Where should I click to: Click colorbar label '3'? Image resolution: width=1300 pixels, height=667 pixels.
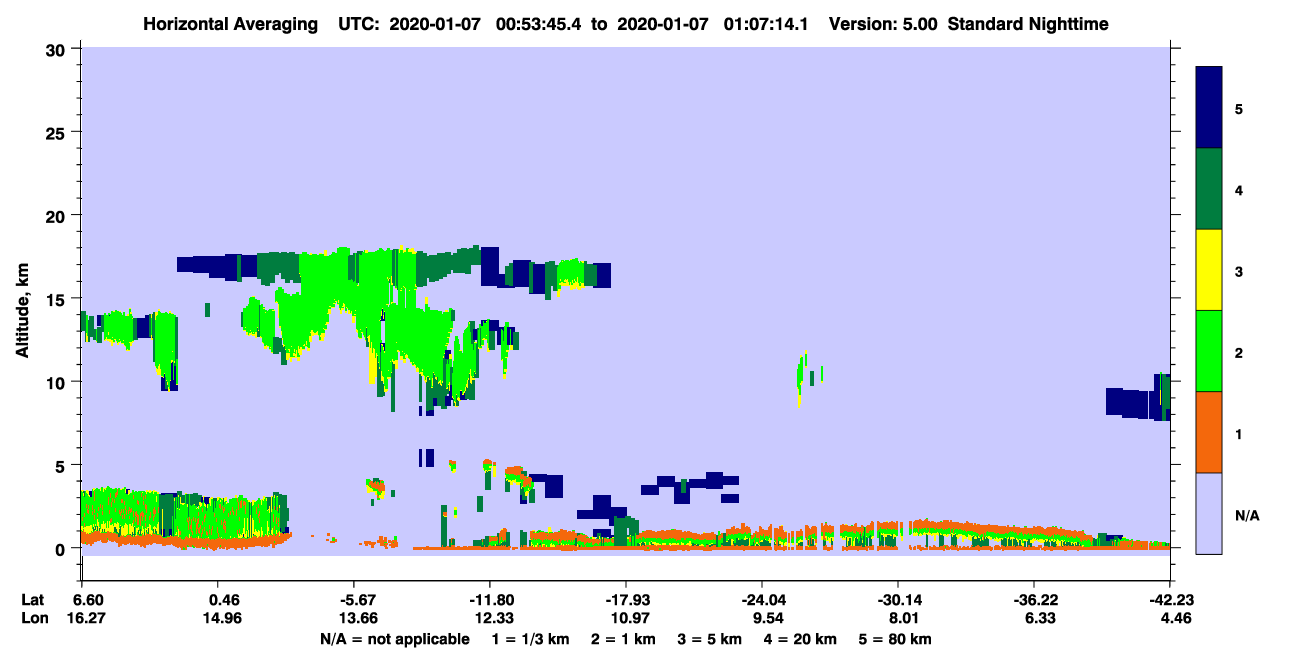pyautogui.click(x=1239, y=271)
